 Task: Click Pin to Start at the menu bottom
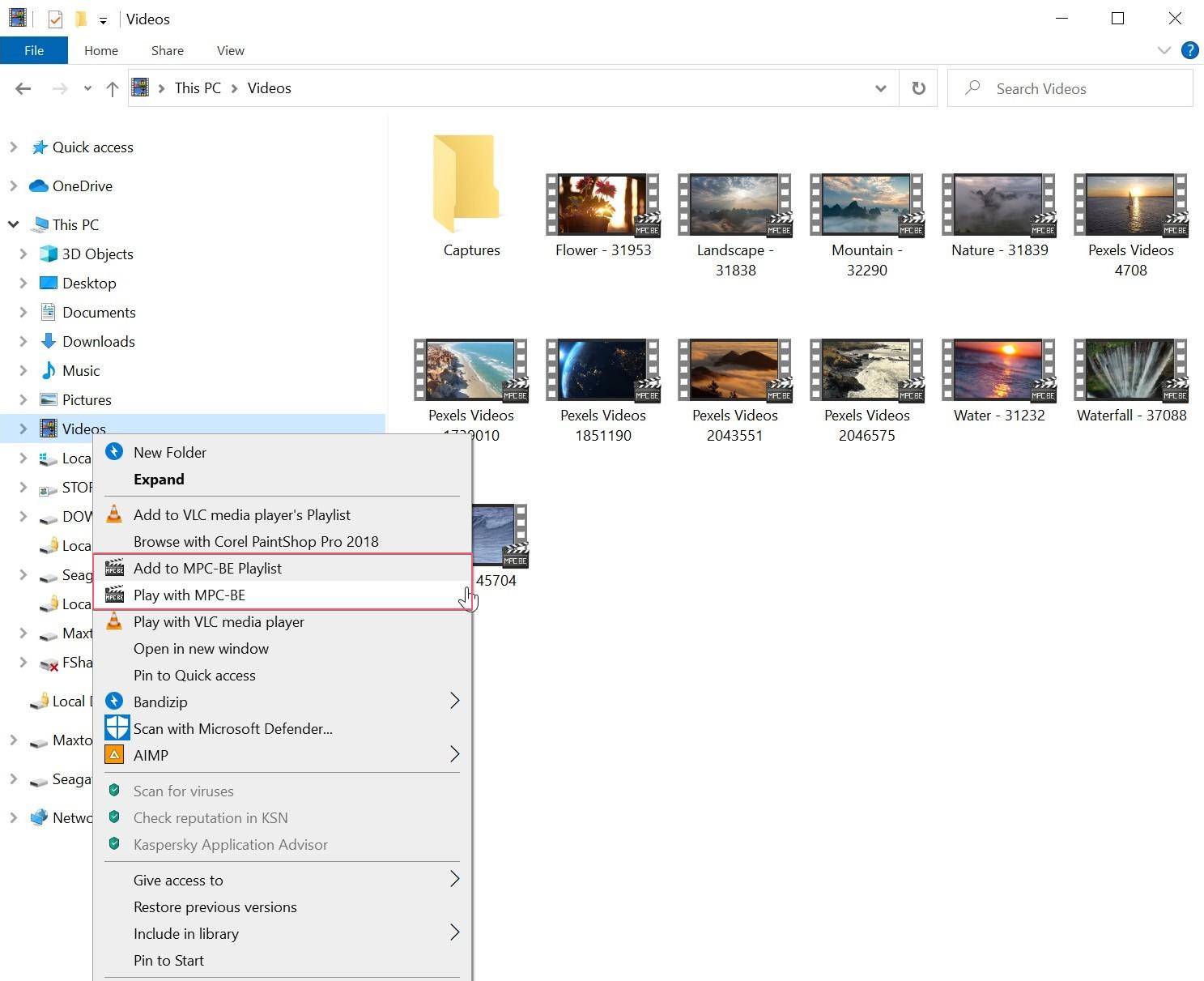tap(168, 960)
